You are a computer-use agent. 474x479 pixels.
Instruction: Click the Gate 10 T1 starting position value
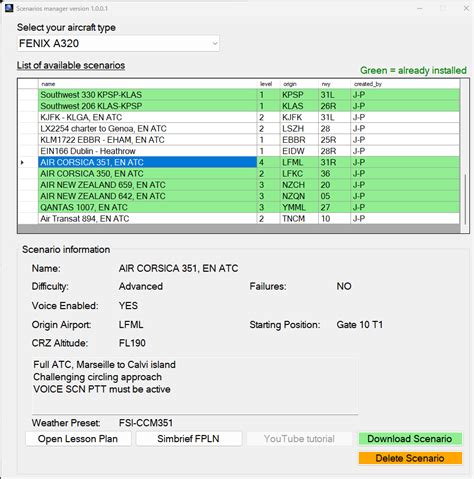pyautogui.click(x=360, y=325)
